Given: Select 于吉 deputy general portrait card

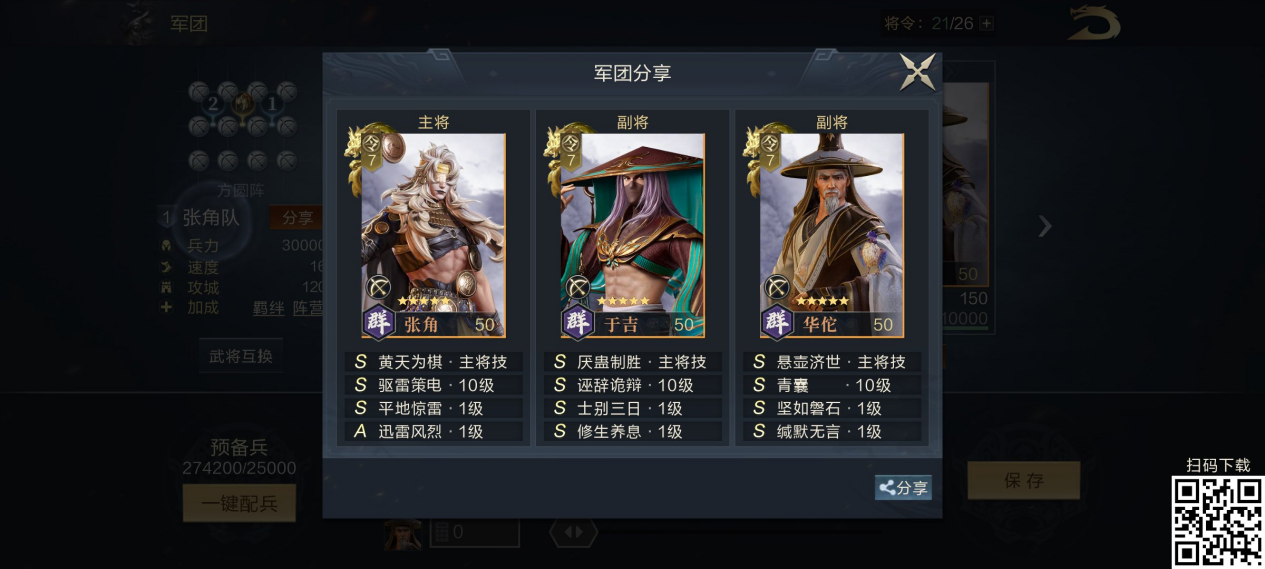Looking at the screenshot, I should pyautogui.click(x=632, y=236).
